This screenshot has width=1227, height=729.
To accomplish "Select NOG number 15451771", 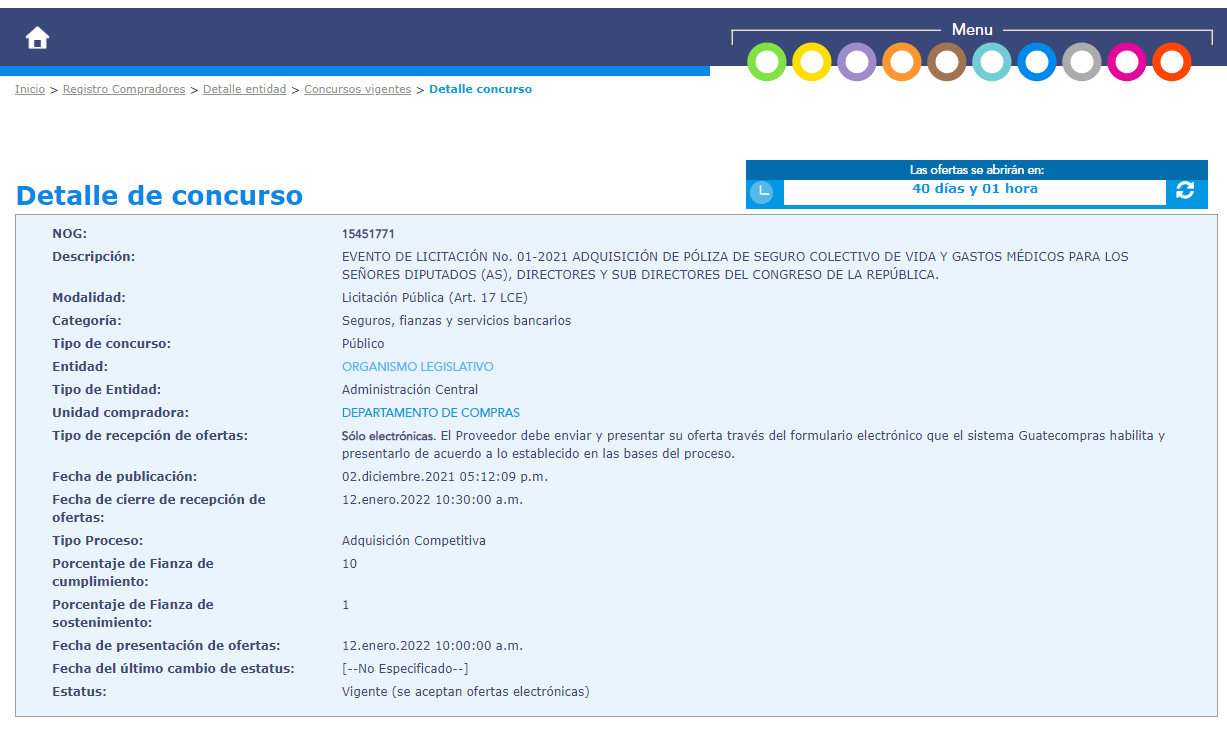I will [368, 234].
